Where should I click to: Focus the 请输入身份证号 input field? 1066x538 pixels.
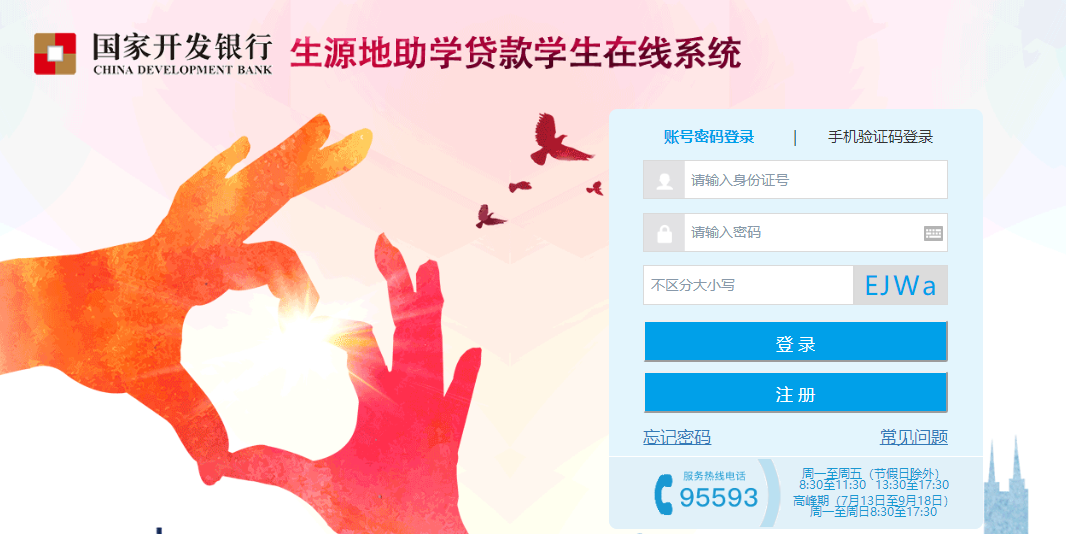point(815,180)
